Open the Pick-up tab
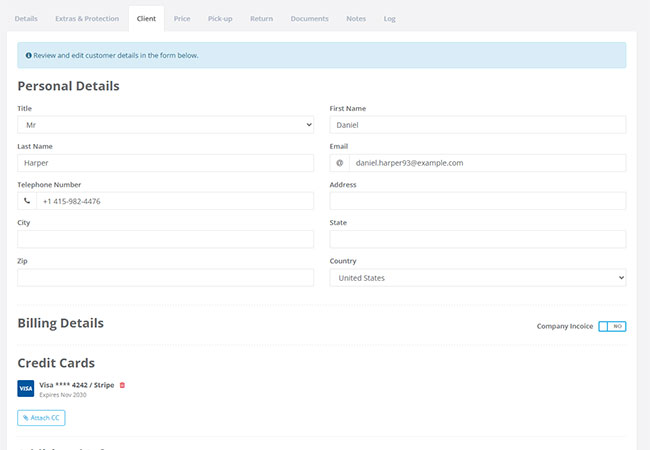The width and height of the screenshot is (650, 450). tap(220, 19)
